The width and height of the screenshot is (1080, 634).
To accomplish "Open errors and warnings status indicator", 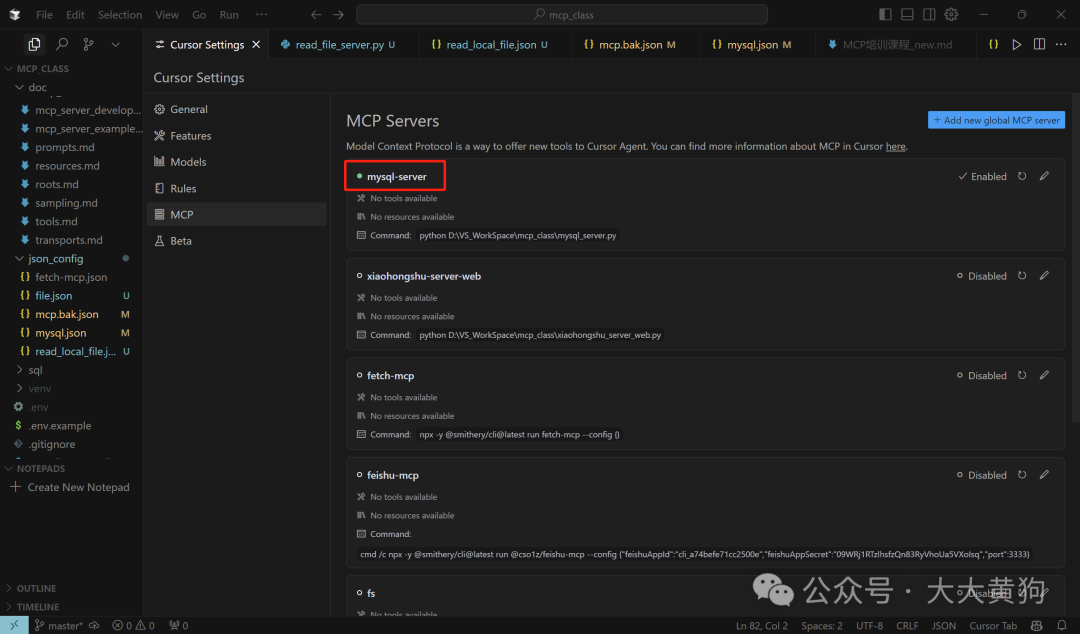I will (x=134, y=626).
